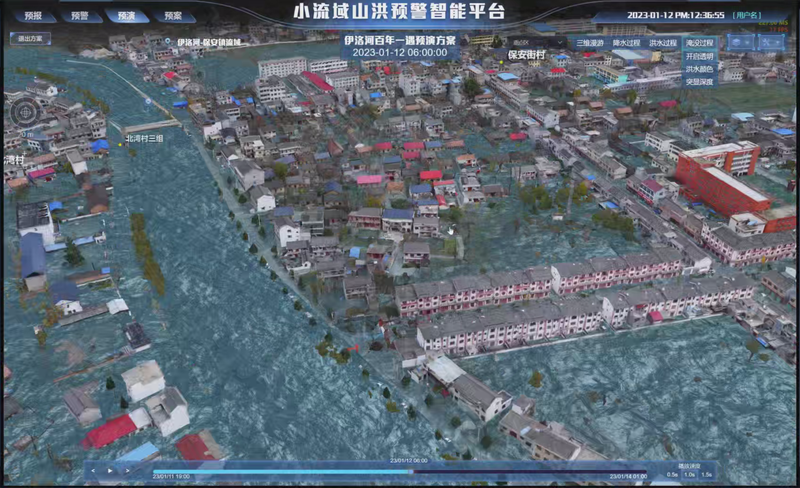Click the timeline progress slider handle
The image size is (800, 488).
410,472
